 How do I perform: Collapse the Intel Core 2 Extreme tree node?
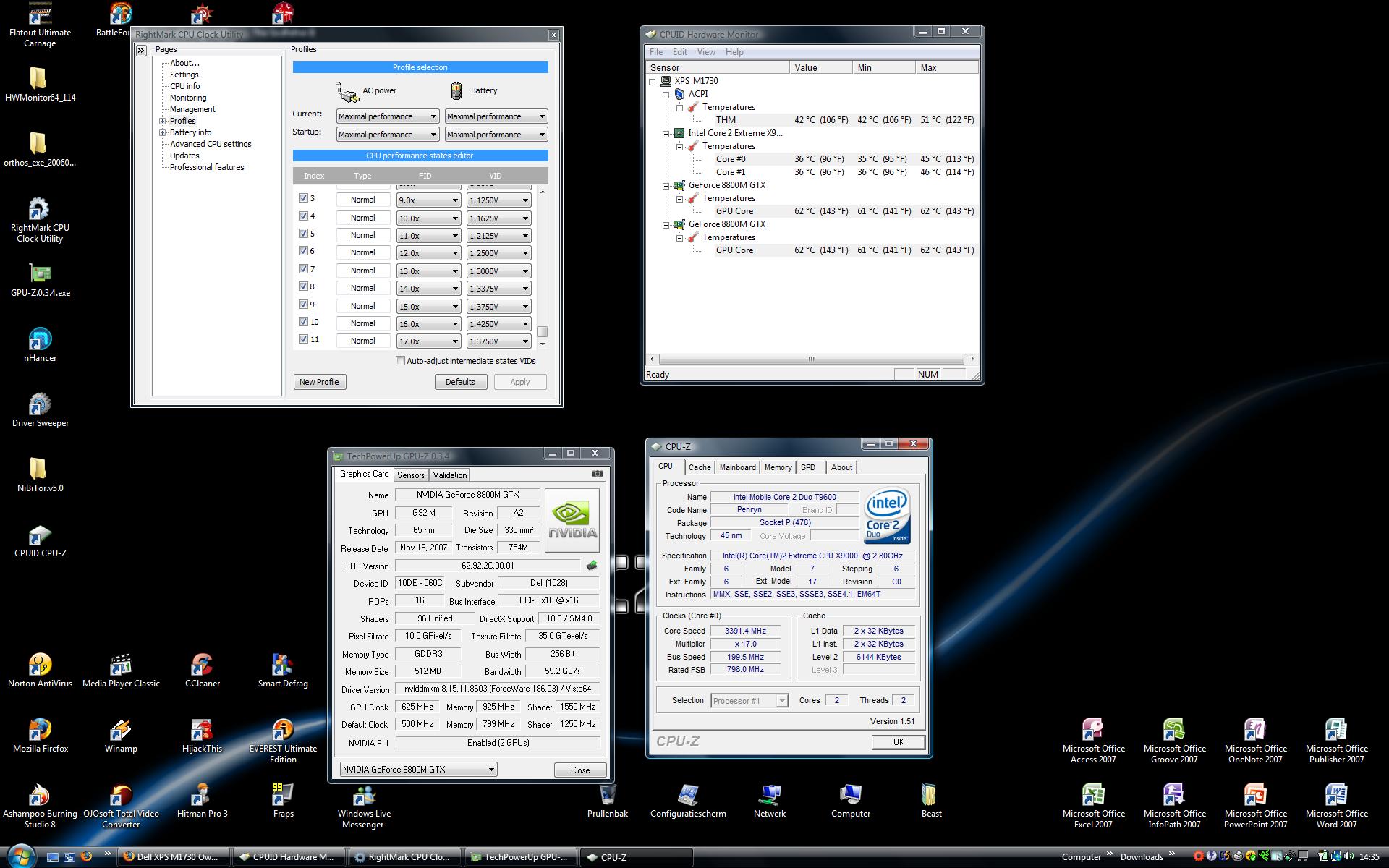tap(666, 133)
